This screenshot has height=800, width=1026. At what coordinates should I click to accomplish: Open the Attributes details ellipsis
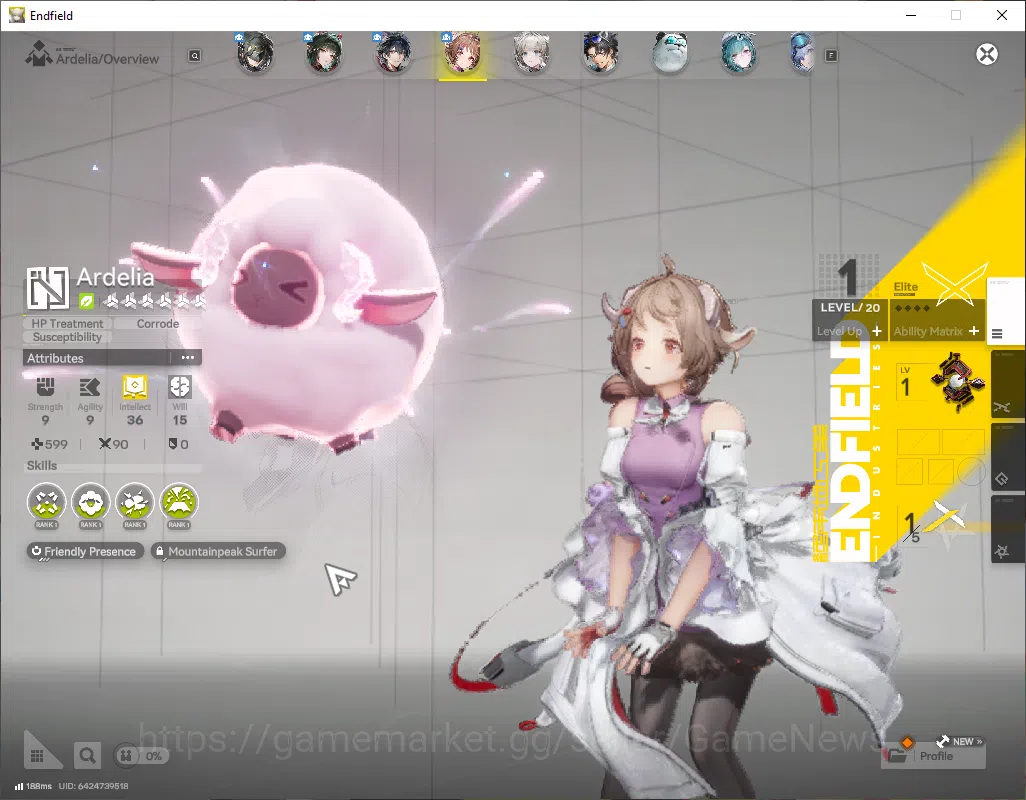tap(188, 358)
